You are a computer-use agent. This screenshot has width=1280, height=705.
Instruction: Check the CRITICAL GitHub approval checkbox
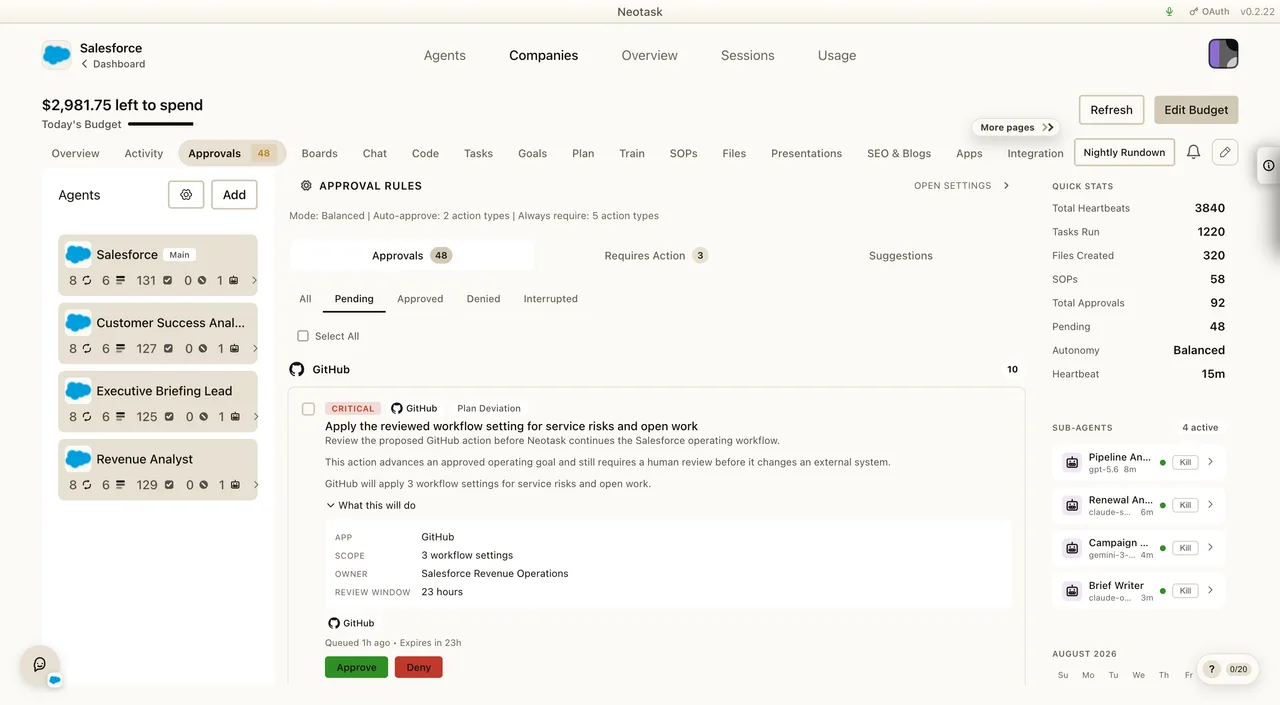(308, 409)
